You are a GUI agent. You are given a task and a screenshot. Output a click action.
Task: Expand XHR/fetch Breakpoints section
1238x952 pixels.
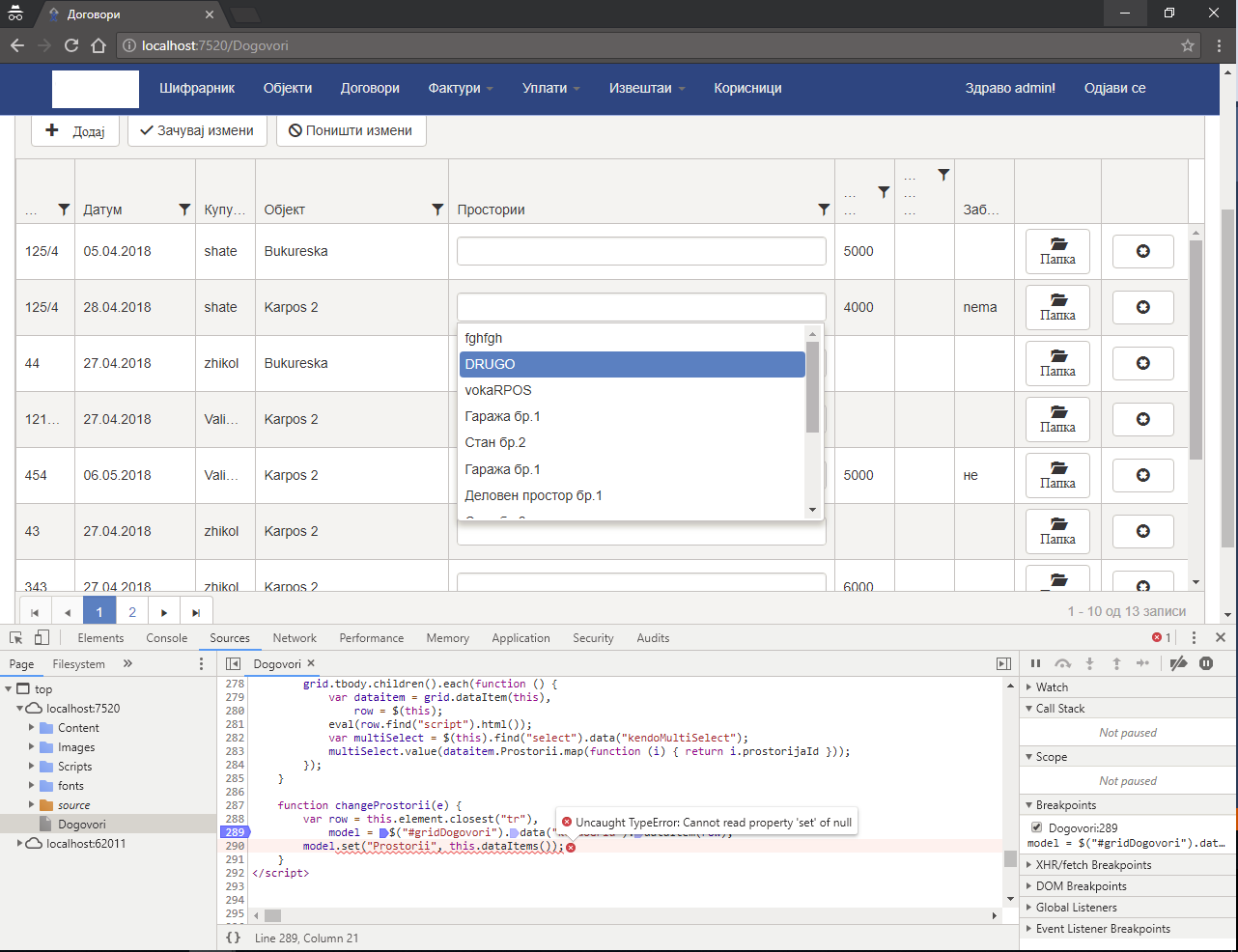[1093, 865]
